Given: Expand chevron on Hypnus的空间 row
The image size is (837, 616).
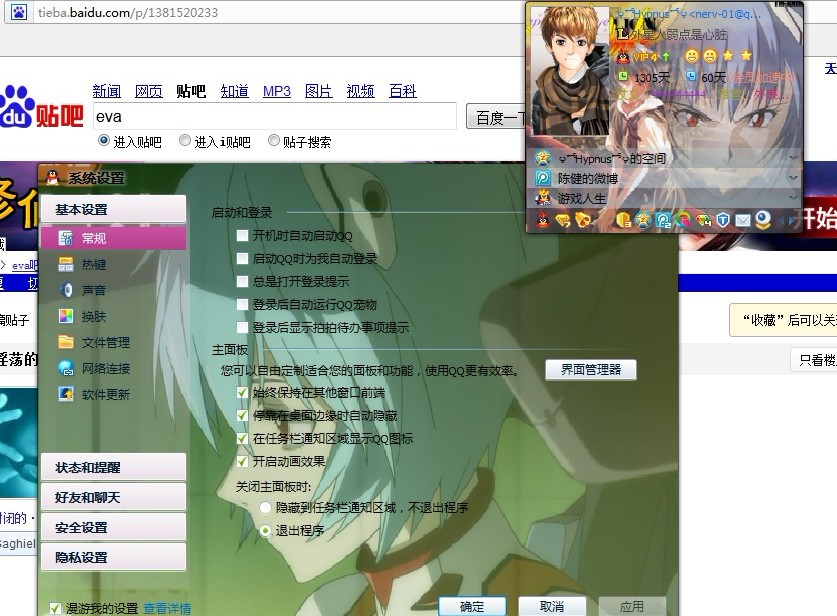Looking at the screenshot, I should [793, 158].
